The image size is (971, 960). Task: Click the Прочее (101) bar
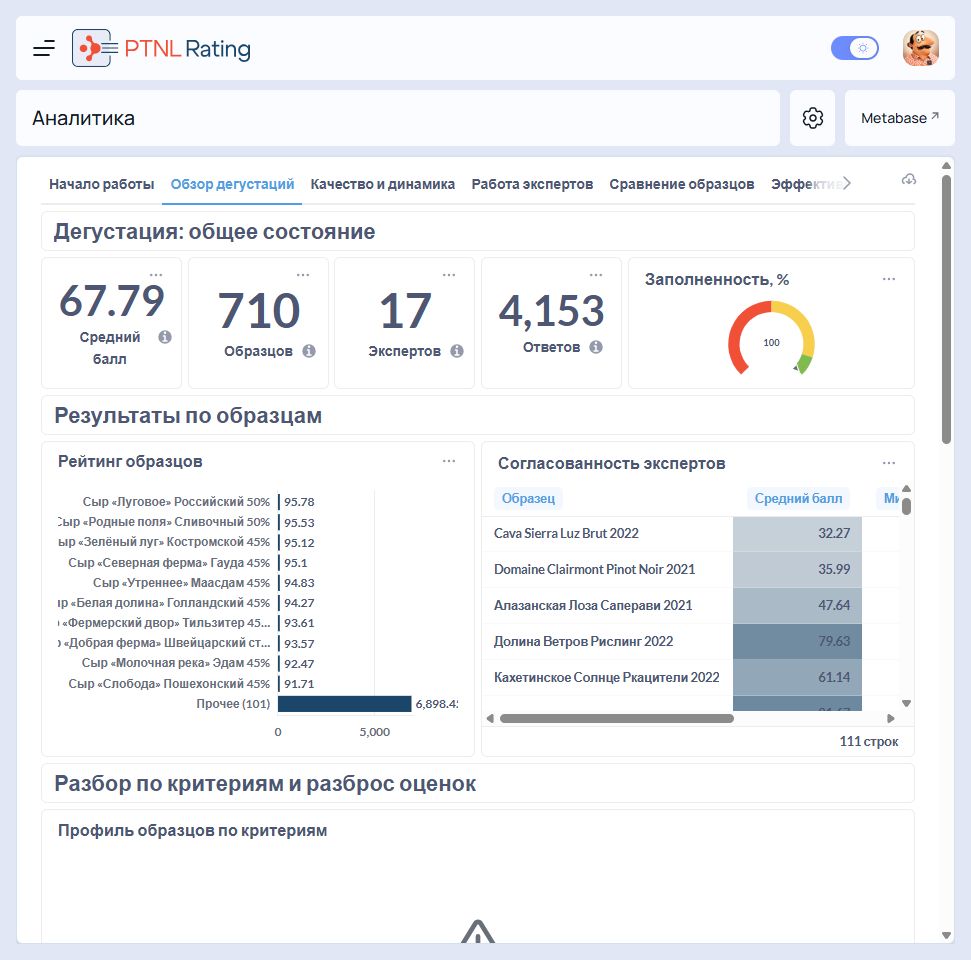344,704
